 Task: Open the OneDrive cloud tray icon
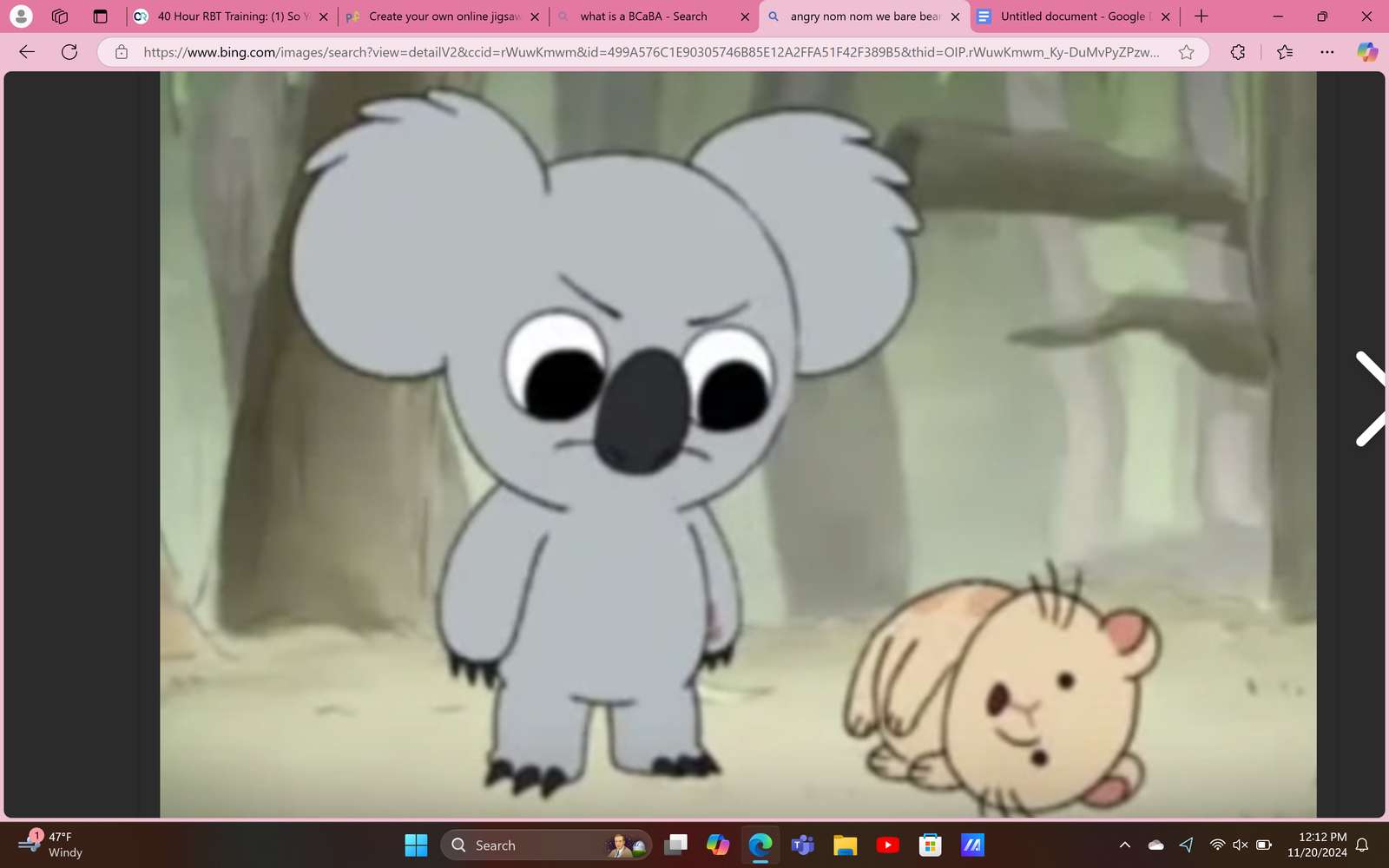coord(1155,845)
